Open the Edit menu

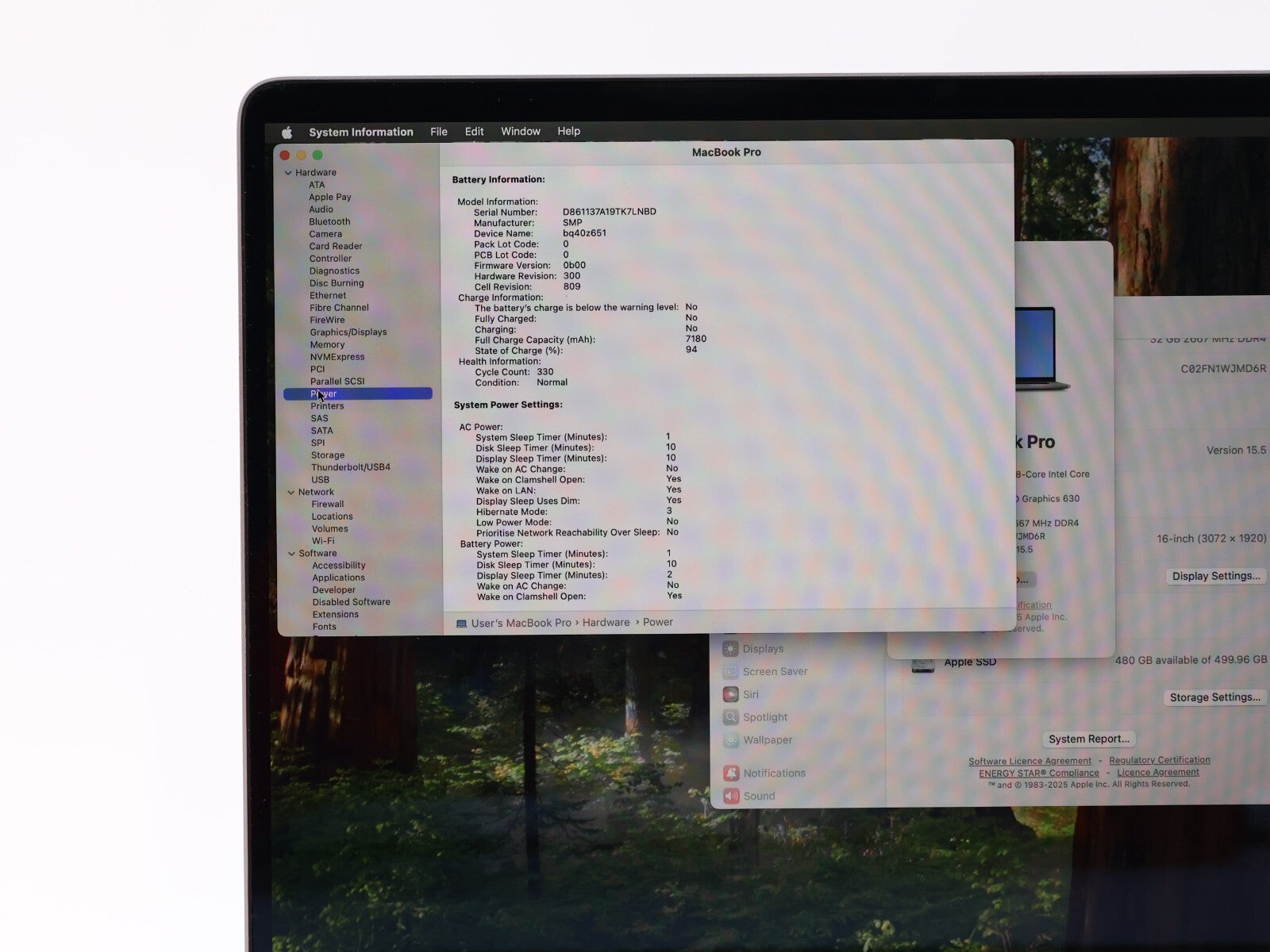(x=475, y=132)
